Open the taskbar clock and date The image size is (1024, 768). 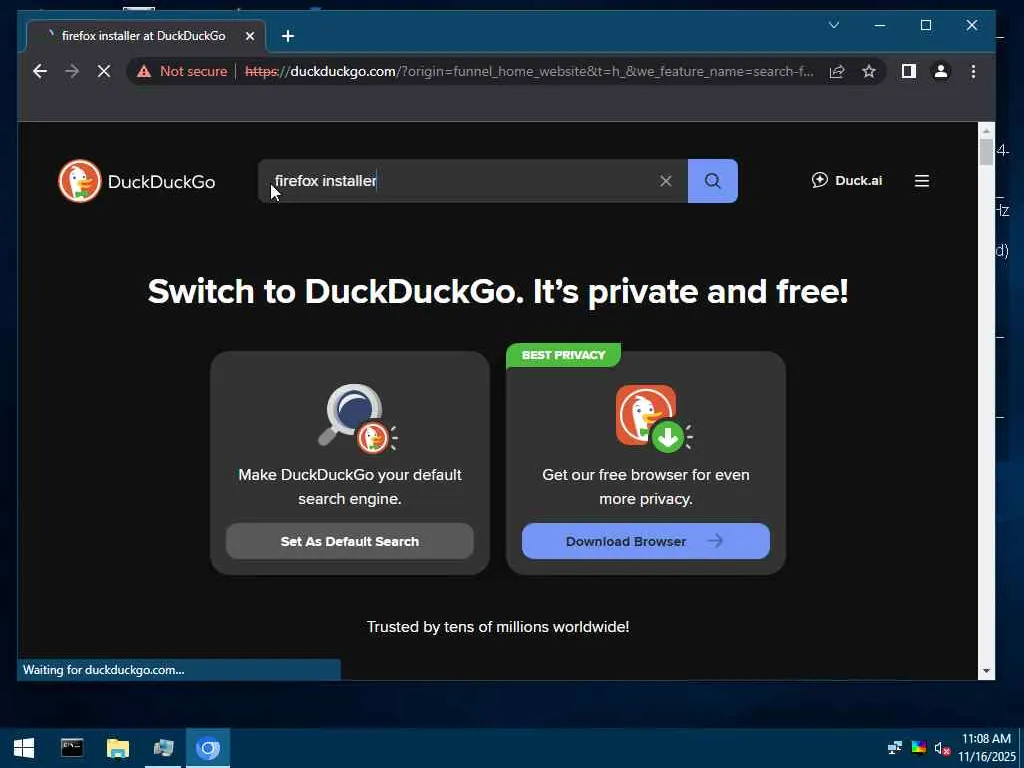tap(986, 748)
